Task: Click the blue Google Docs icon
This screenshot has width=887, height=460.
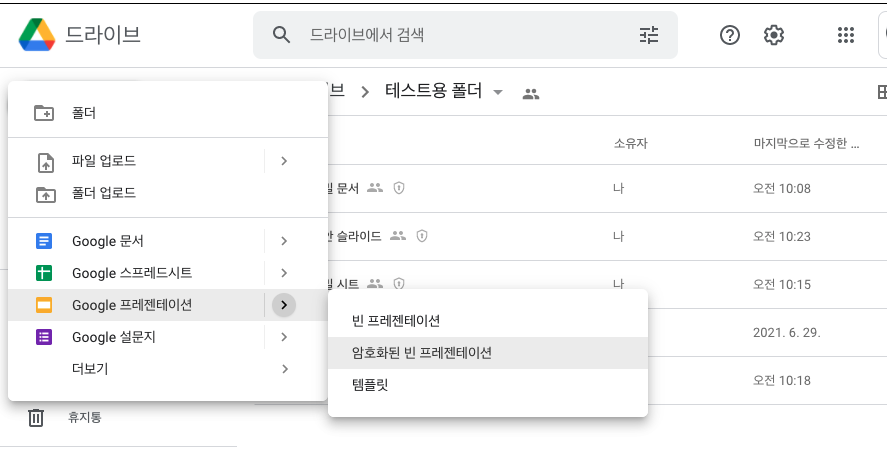Action: (44, 241)
